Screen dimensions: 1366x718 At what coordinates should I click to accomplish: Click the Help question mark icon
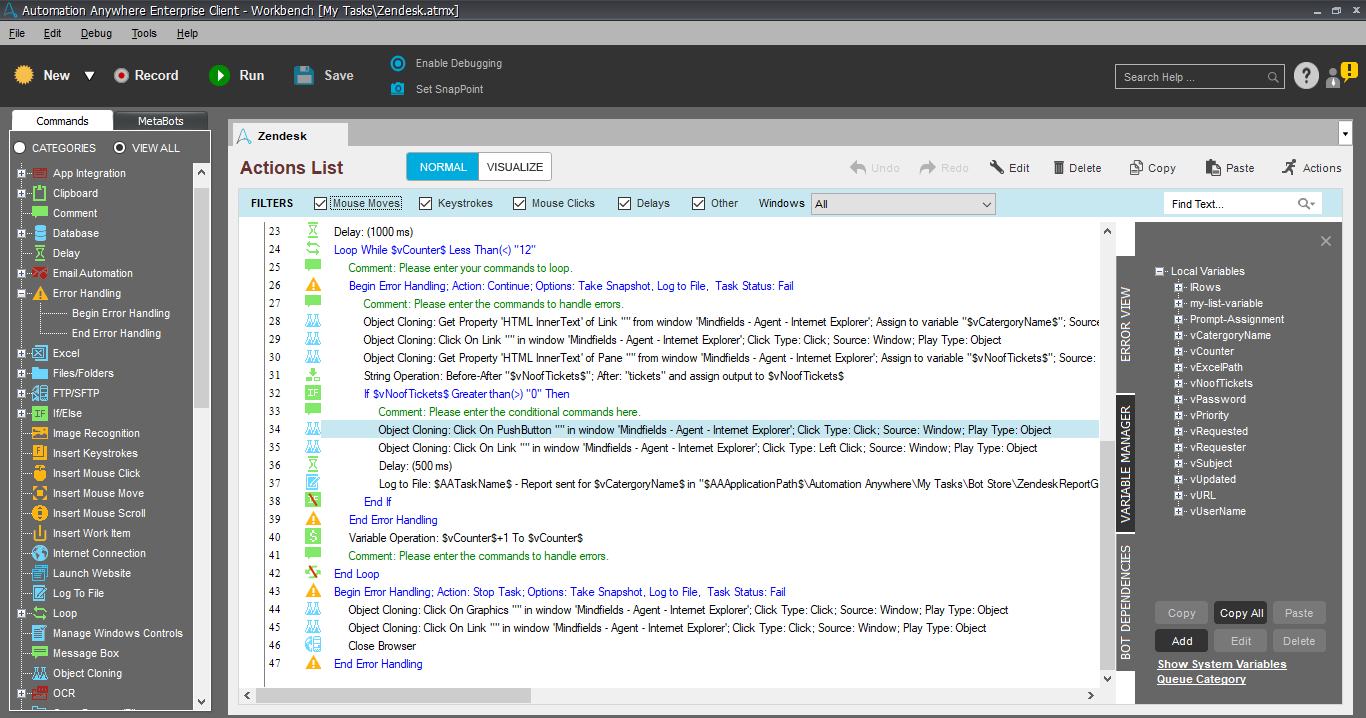tap(1306, 76)
